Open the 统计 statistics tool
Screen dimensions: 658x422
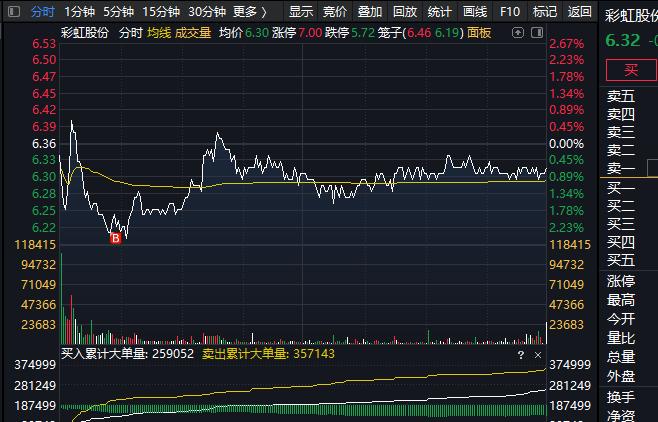440,12
